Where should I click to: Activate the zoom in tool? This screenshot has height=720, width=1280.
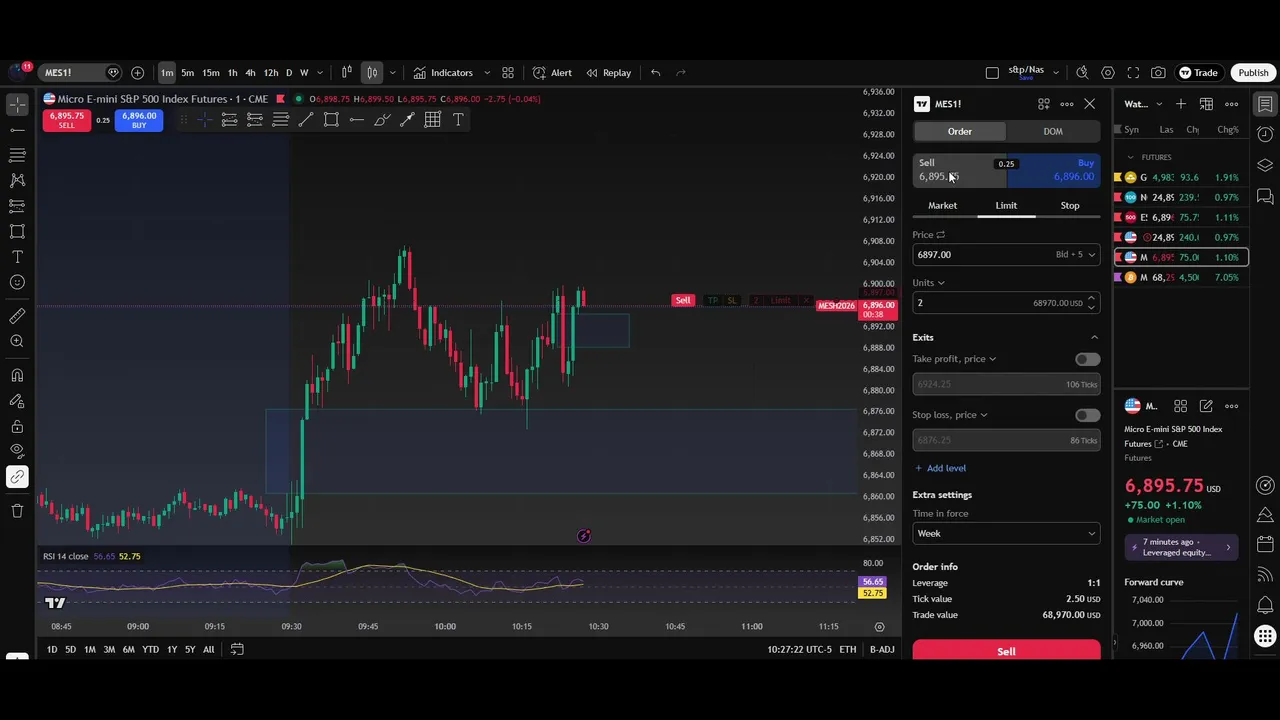[17, 342]
